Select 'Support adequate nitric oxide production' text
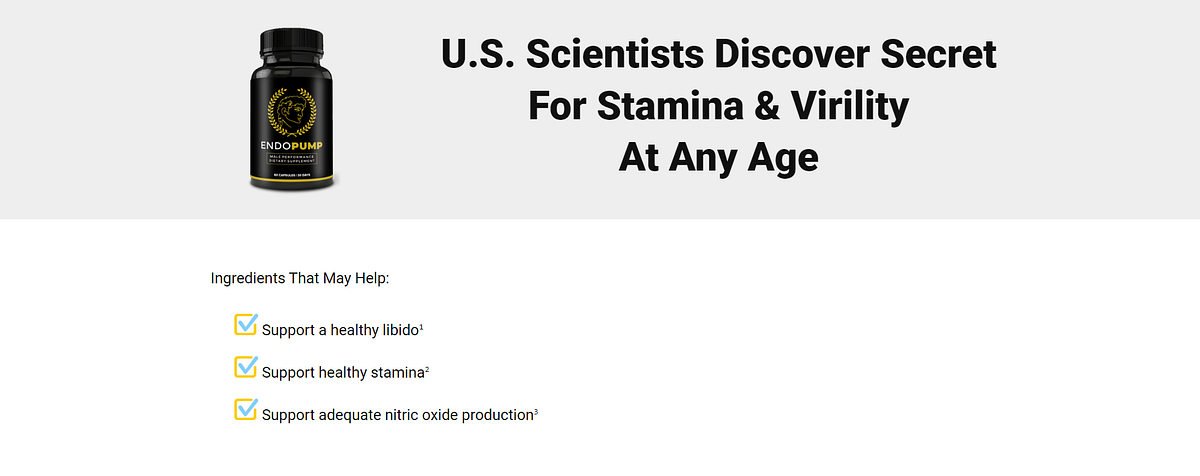Viewport: 1200px width, 476px height. click(x=397, y=414)
